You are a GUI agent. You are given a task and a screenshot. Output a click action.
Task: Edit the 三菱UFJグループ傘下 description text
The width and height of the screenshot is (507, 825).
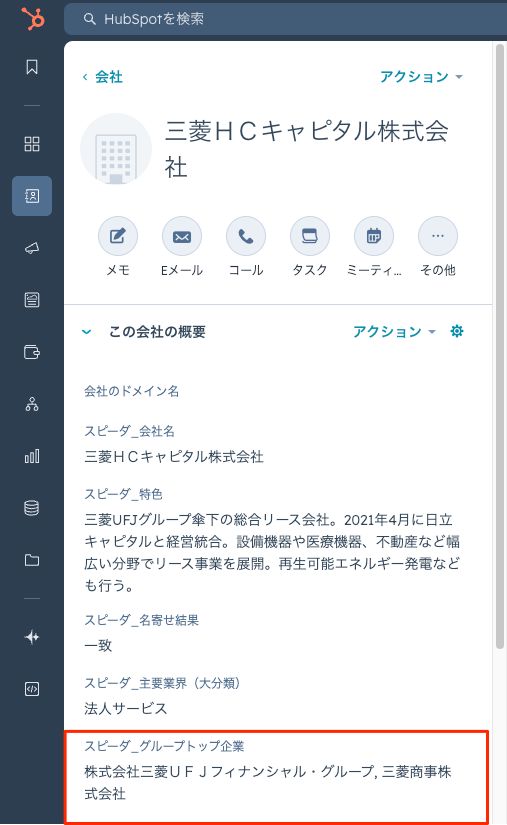(x=272, y=552)
